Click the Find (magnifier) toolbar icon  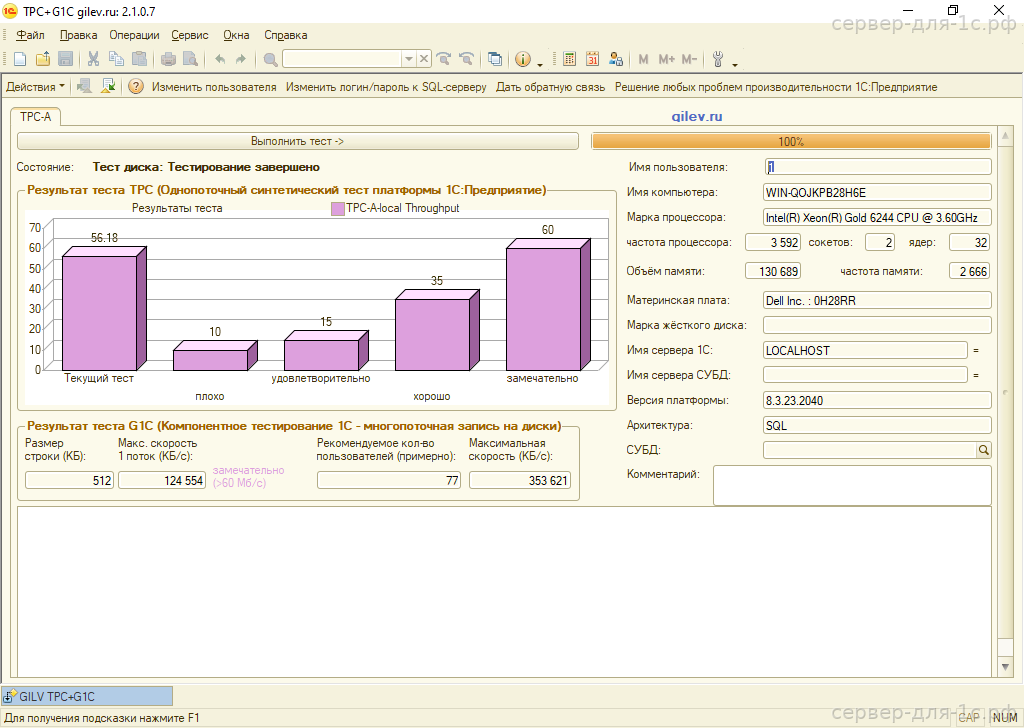tap(270, 59)
